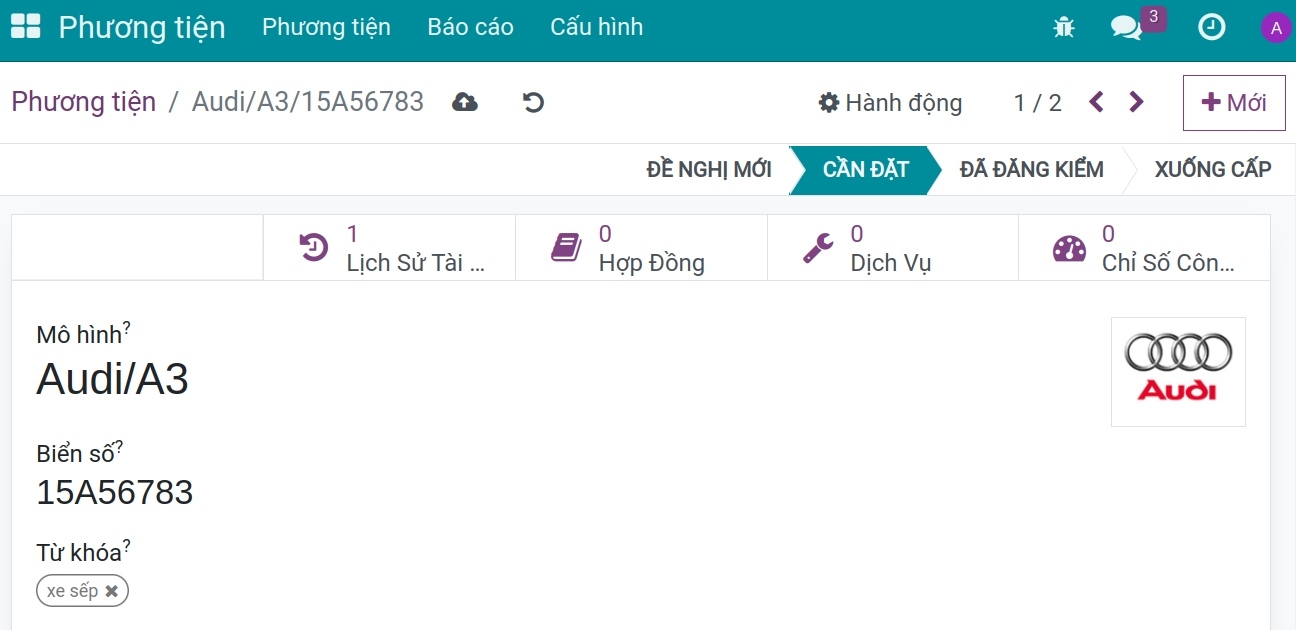Open the bug debug tools icon
Screen dimensions: 1296x630
(1064, 27)
